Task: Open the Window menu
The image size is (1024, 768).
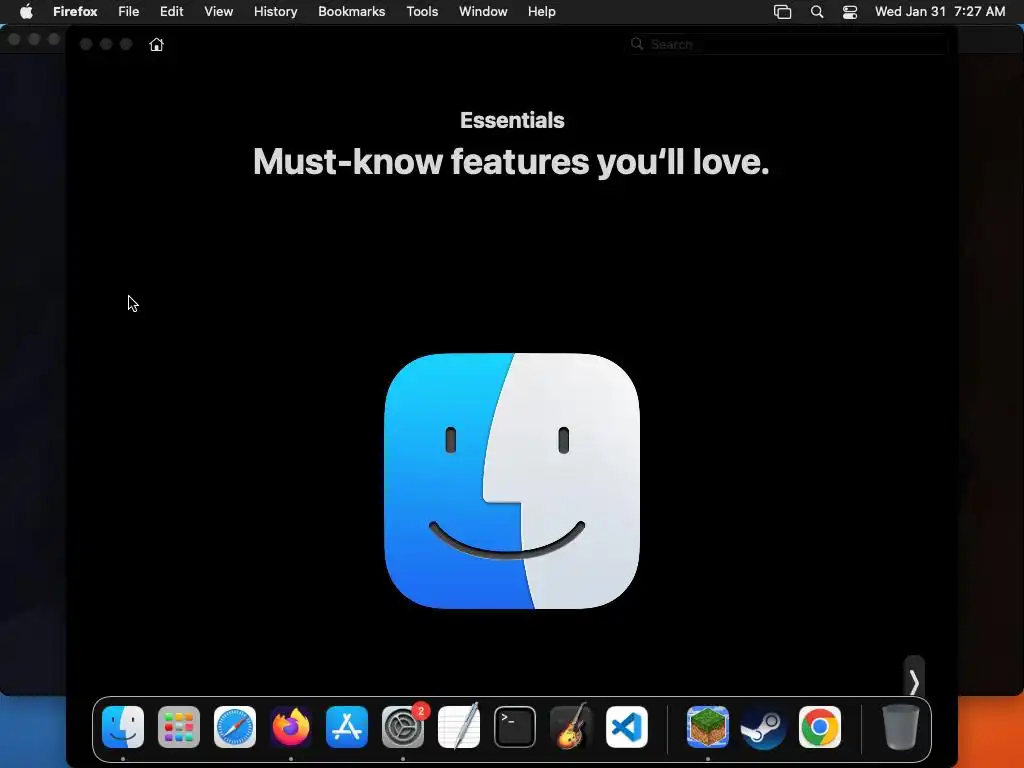Action: [483, 11]
